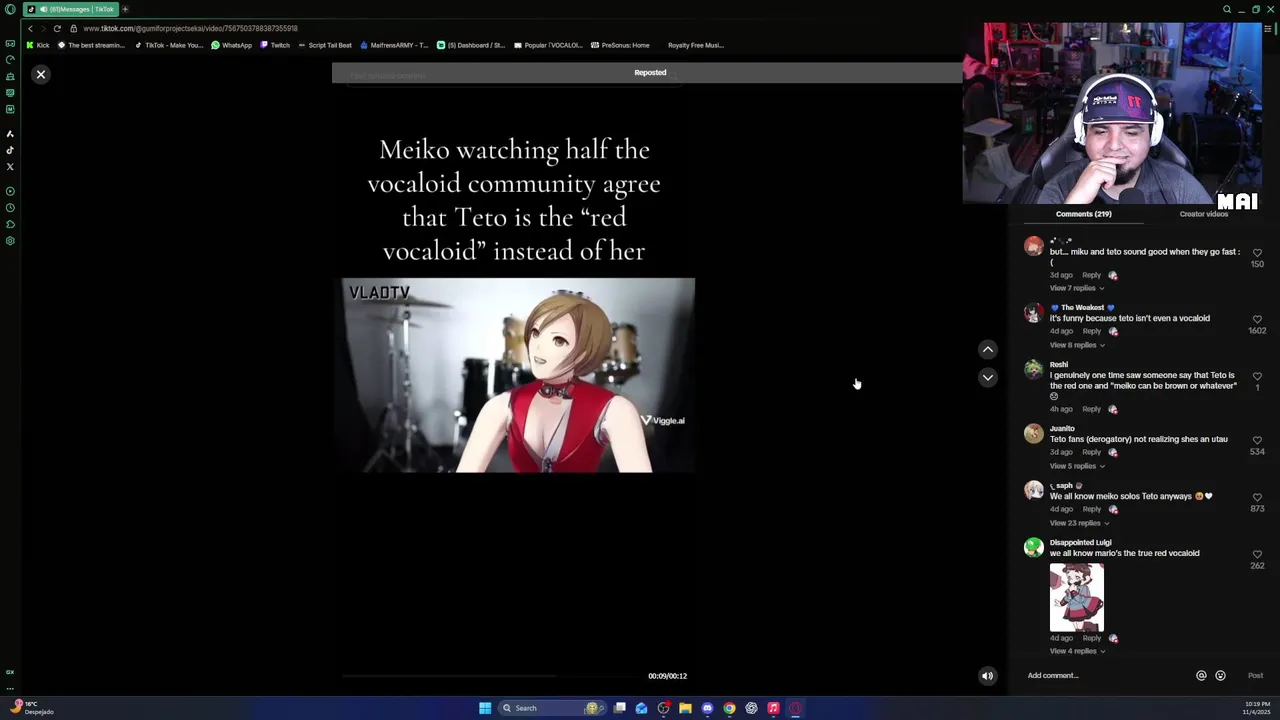Switch to the Comments (219) tab
1280x720 pixels.
(1083, 214)
